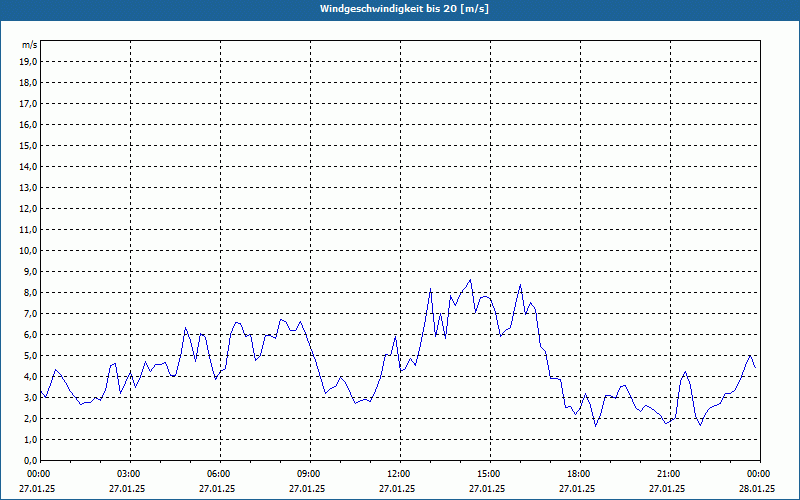This screenshot has height=500, width=800.
Task: Click the 15:00 time axis label
Action: [490, 474]
